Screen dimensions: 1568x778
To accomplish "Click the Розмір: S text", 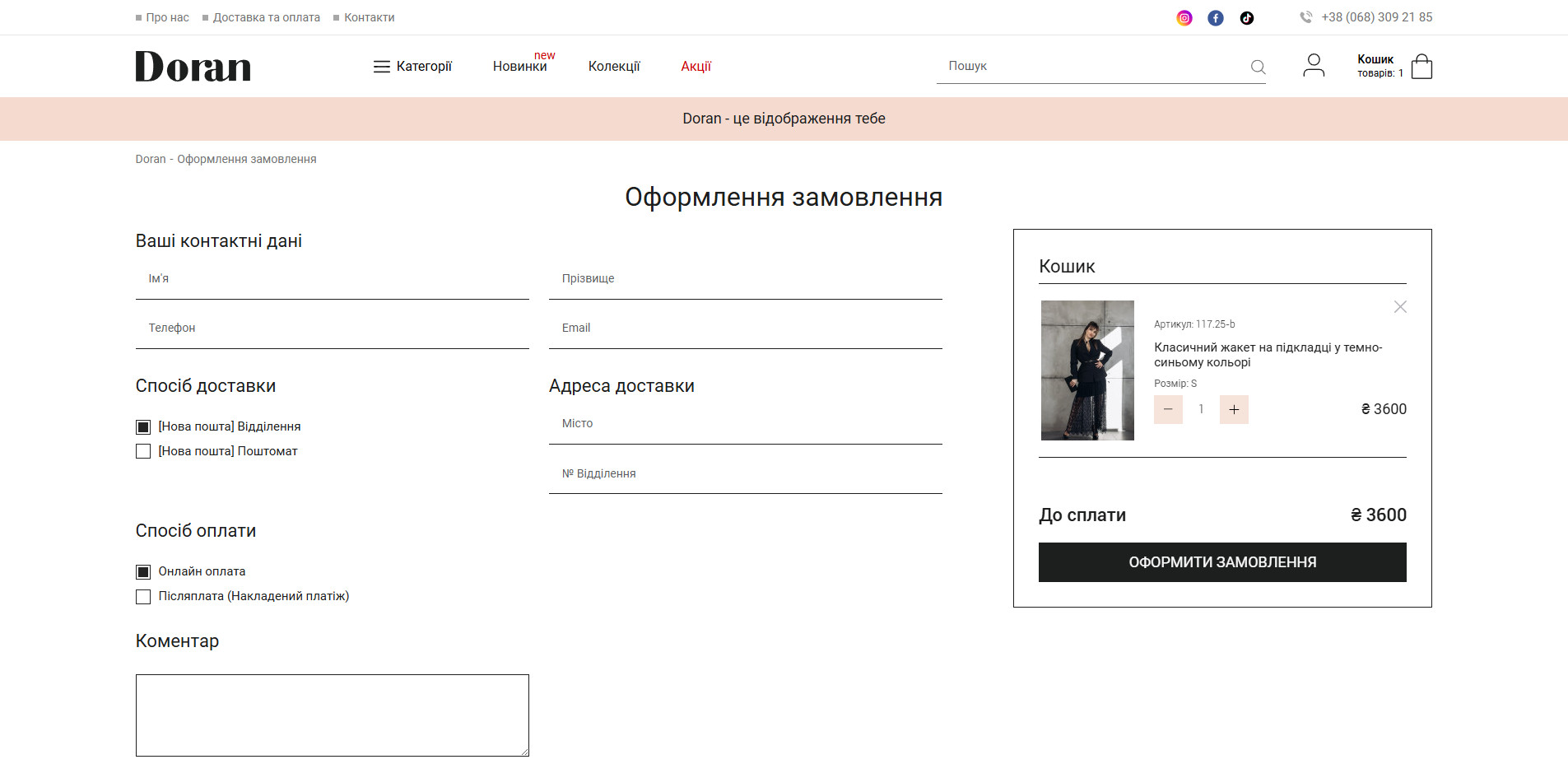I will pos(1175,384).
